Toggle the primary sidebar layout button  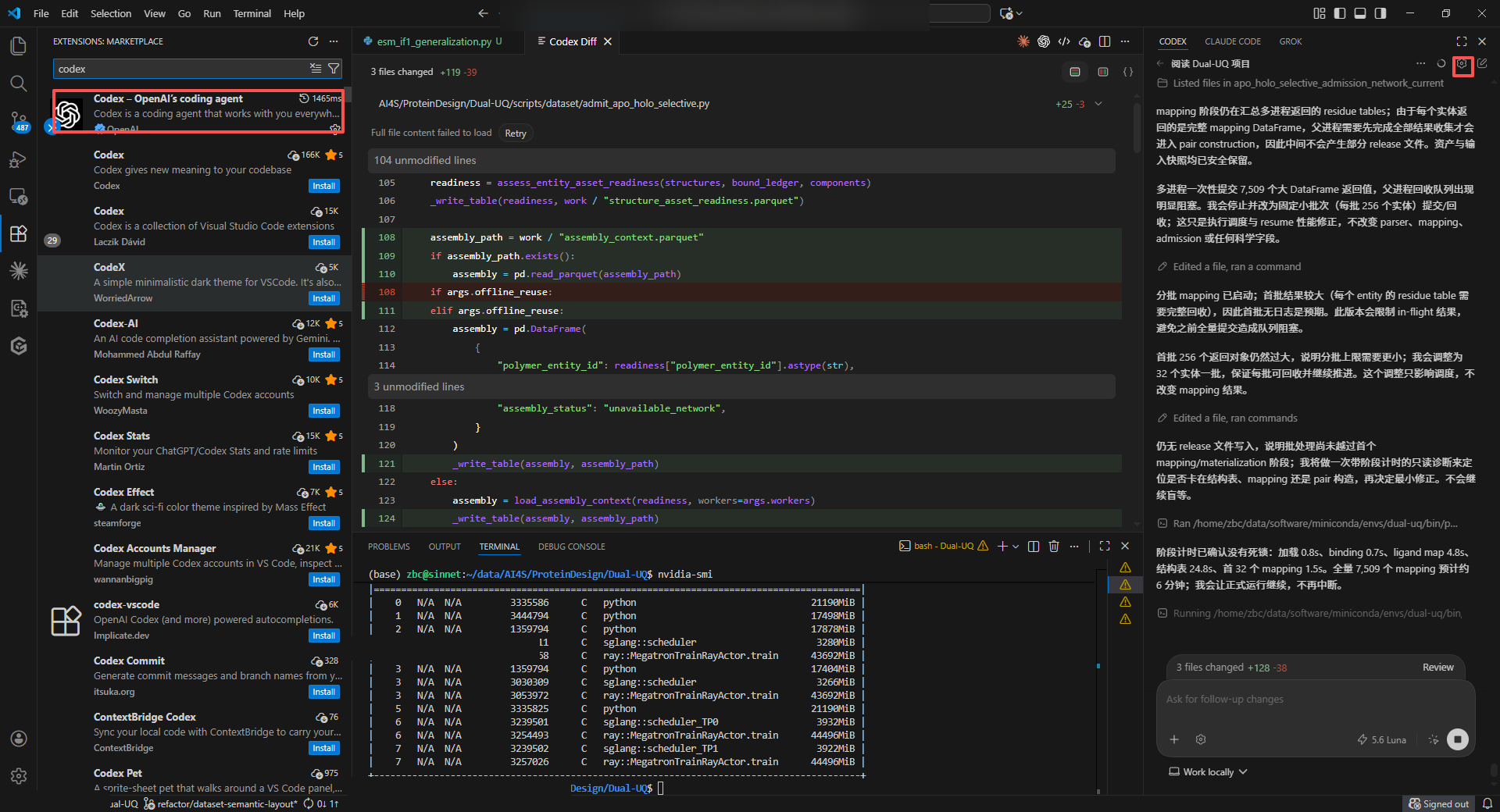pos(1340,13)
